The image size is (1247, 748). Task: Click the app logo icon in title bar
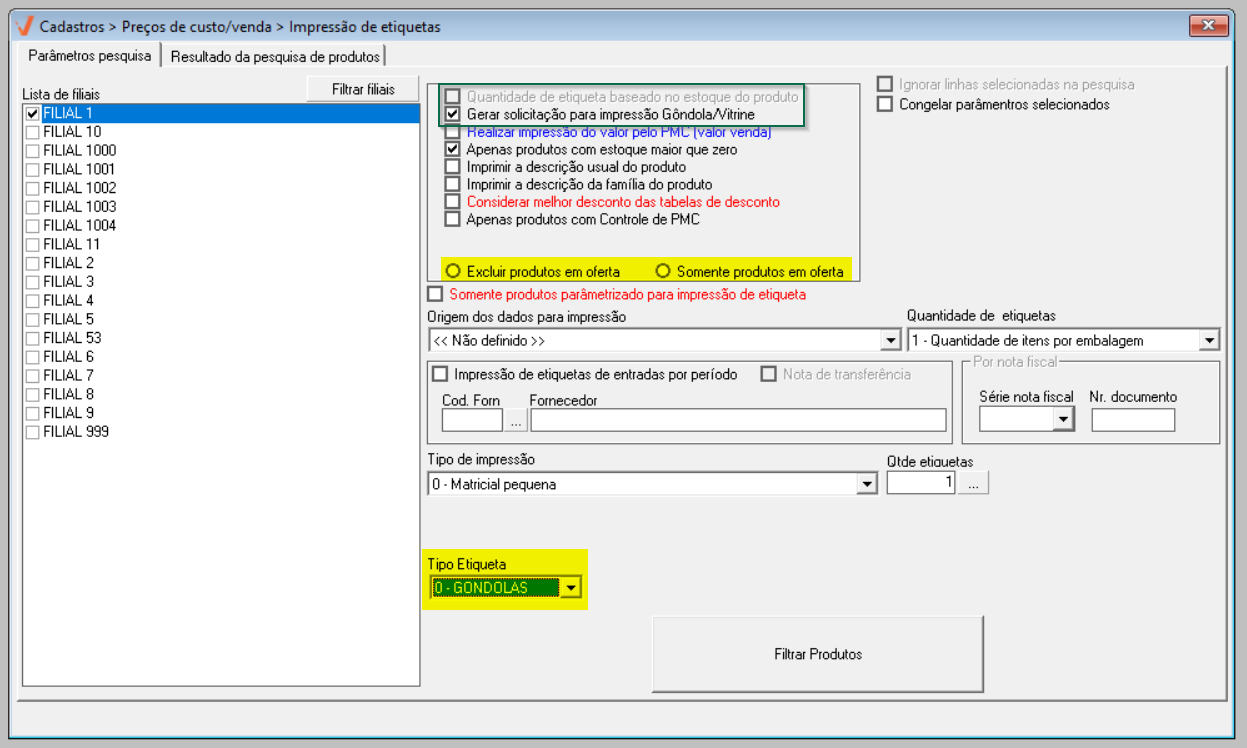23,27
